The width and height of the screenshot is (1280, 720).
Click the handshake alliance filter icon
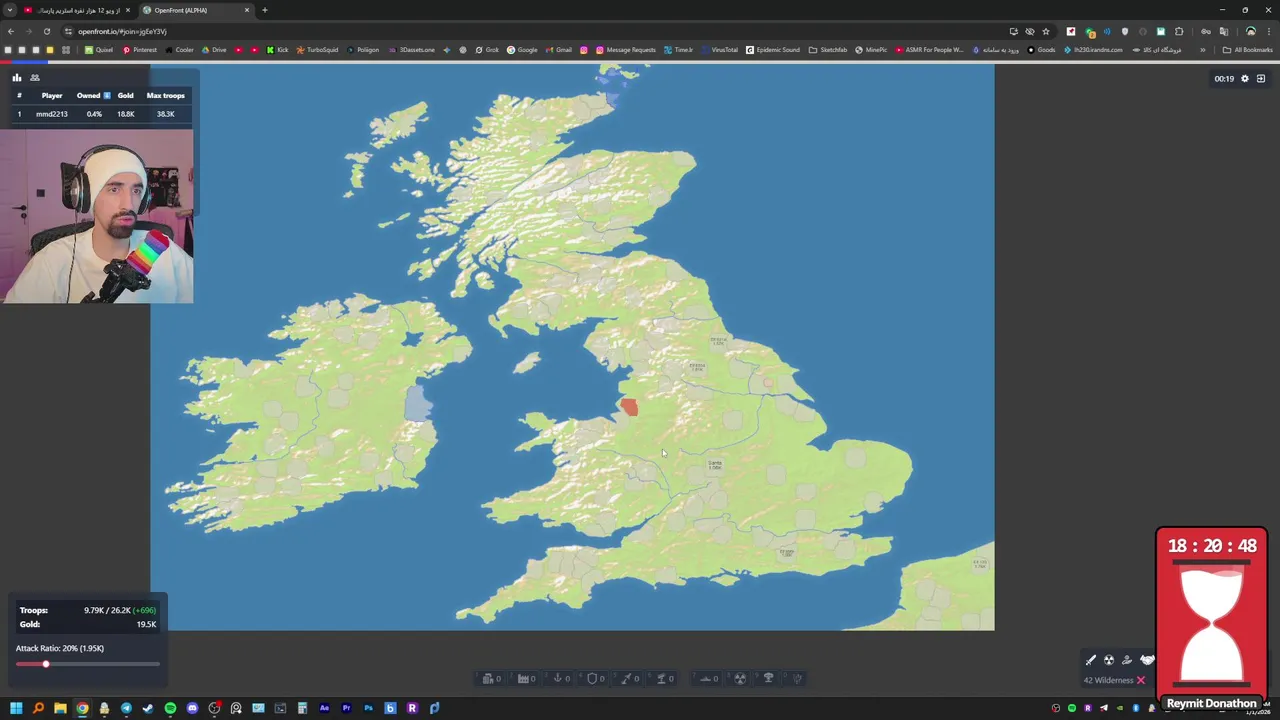pyautogui.click(x=1147, y=660)
